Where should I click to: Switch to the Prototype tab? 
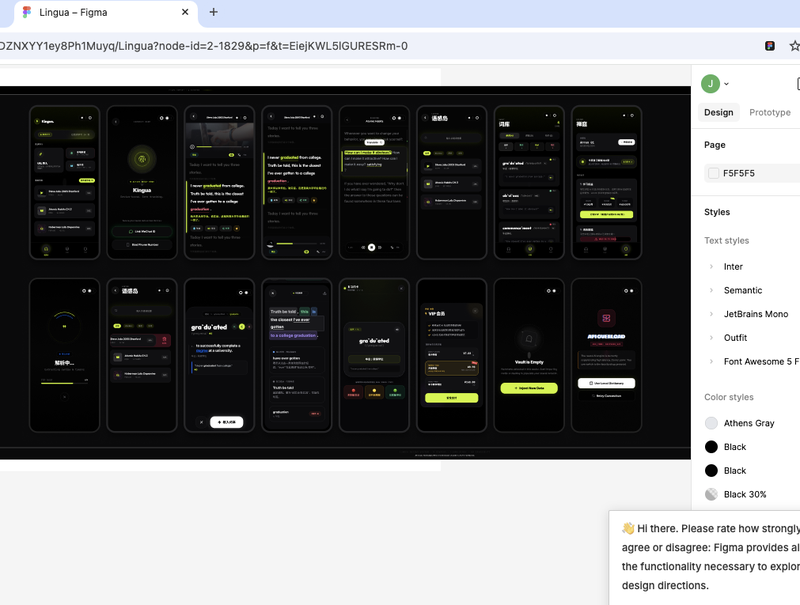(x=769, y=112)
